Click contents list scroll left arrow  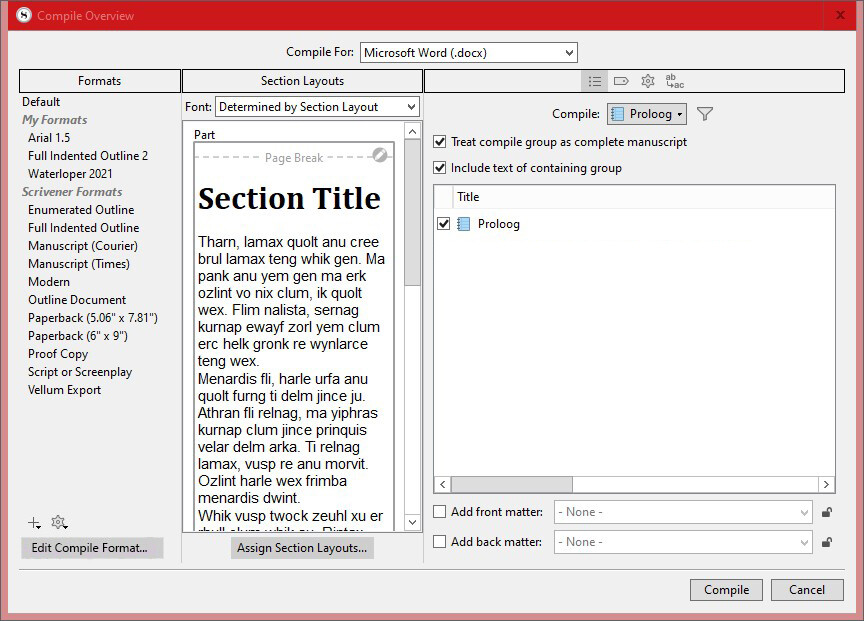(x=442, y=484)
